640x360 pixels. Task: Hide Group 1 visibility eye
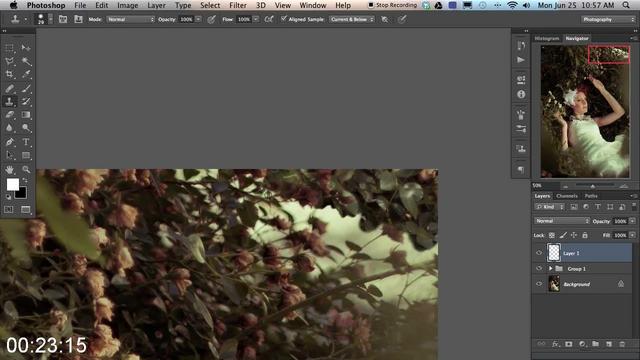pyautogui.click(x=539, y=268)
